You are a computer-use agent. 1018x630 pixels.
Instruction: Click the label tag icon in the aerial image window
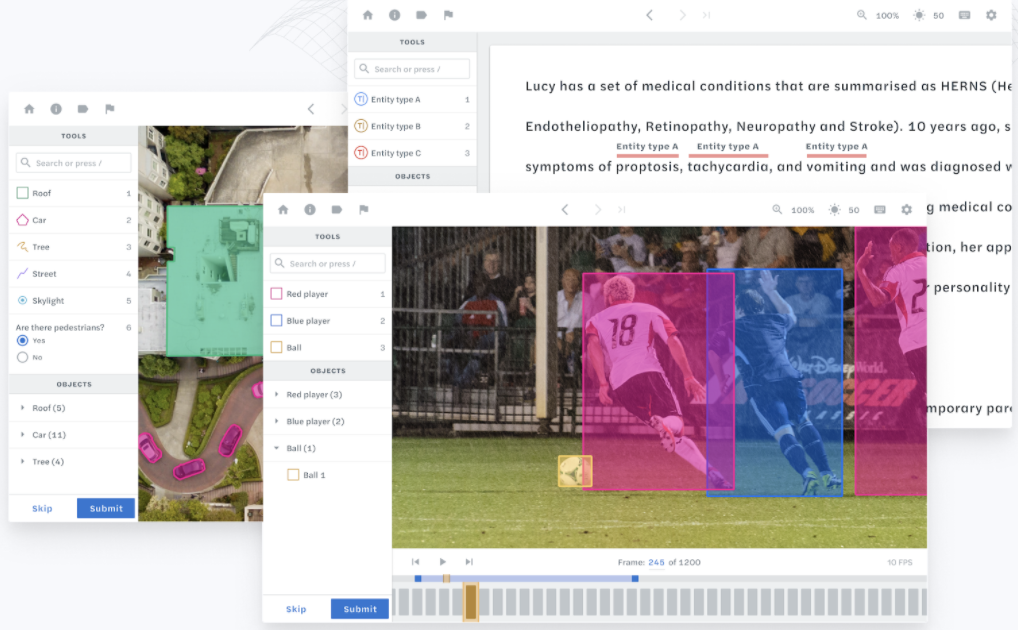(x=83, y=109)
